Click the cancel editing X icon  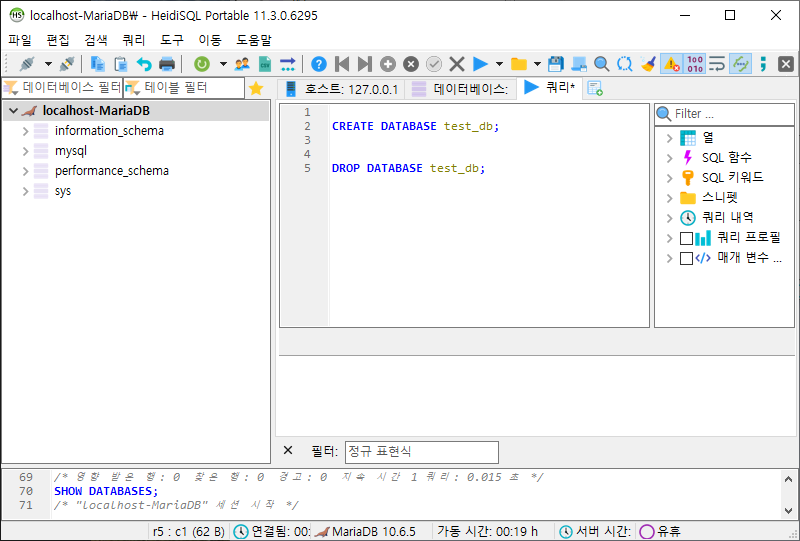457,64
